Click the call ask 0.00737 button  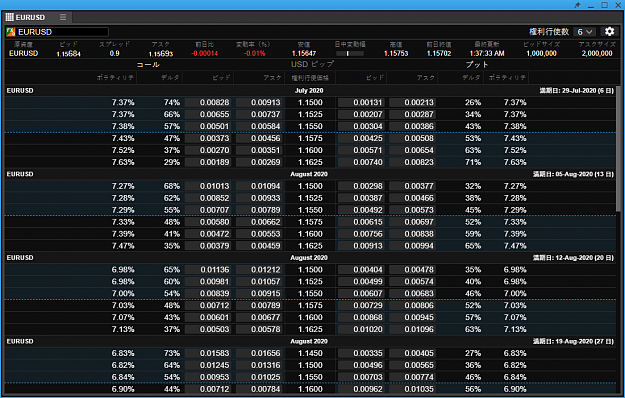pyautogui.click(x=259, y=114)
